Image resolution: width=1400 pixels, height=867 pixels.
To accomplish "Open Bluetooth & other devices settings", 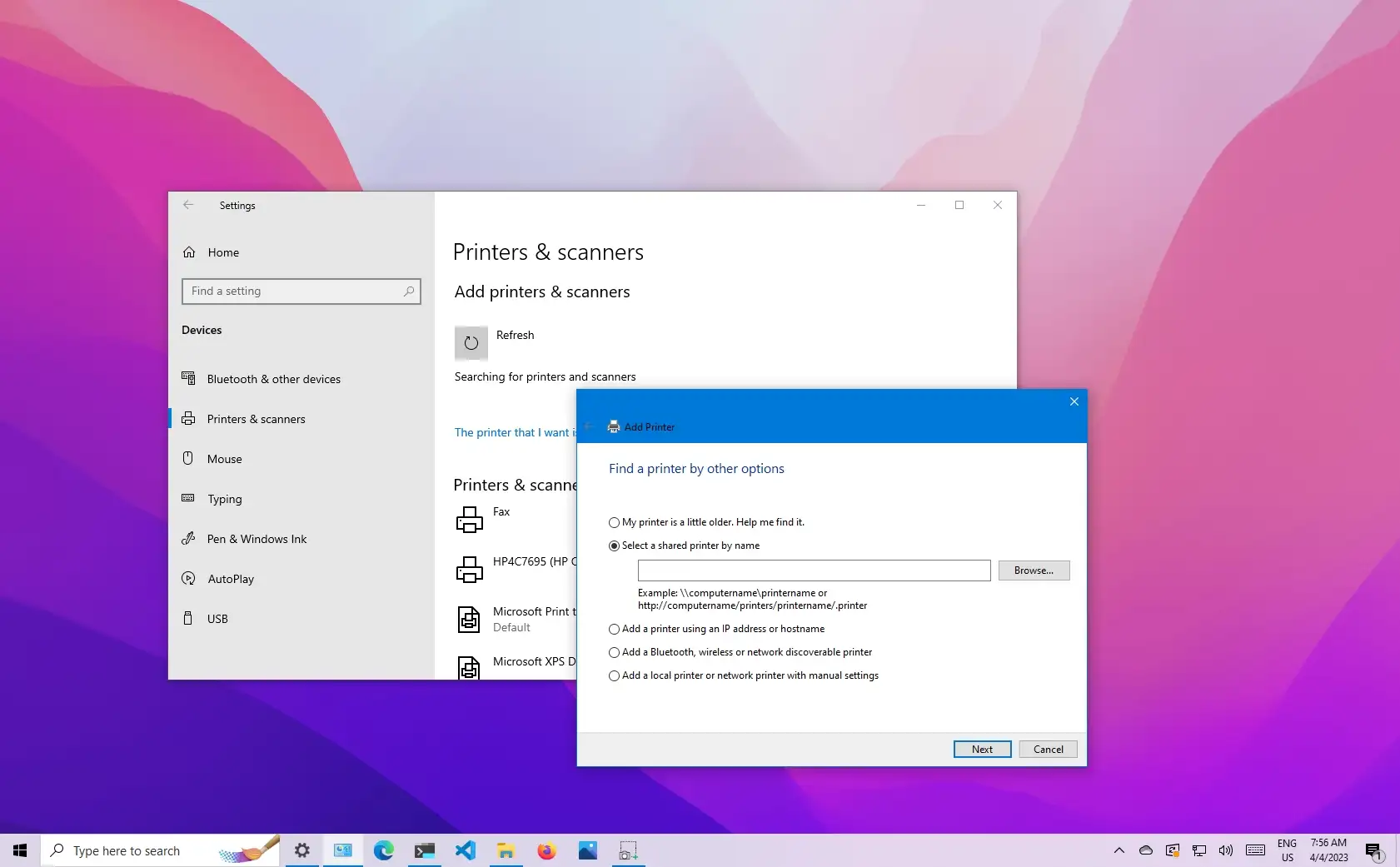I will [273, 379].
